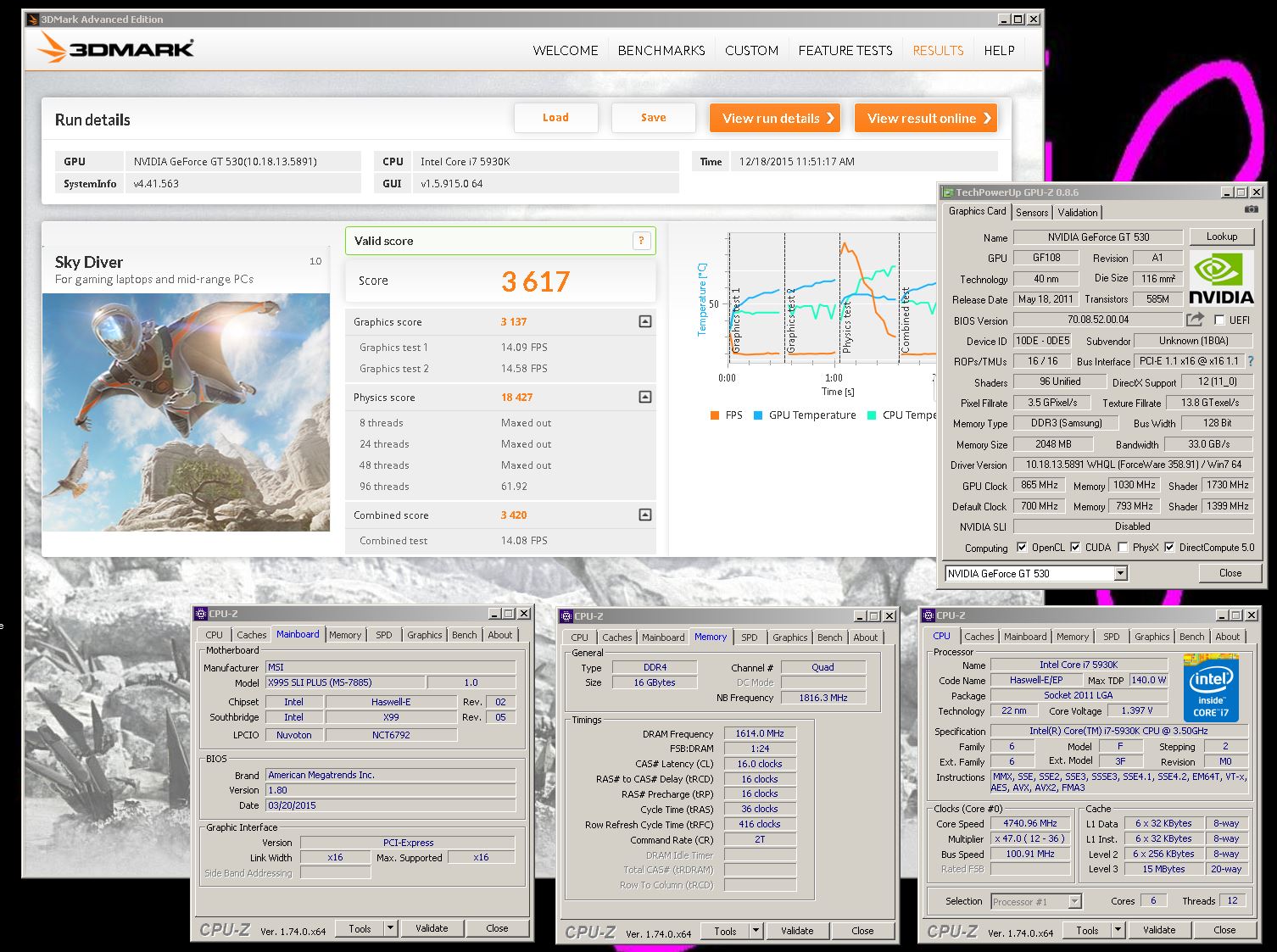
Task: Click the GPU-Z card Name field
Action: click(x=1098, y=237)
